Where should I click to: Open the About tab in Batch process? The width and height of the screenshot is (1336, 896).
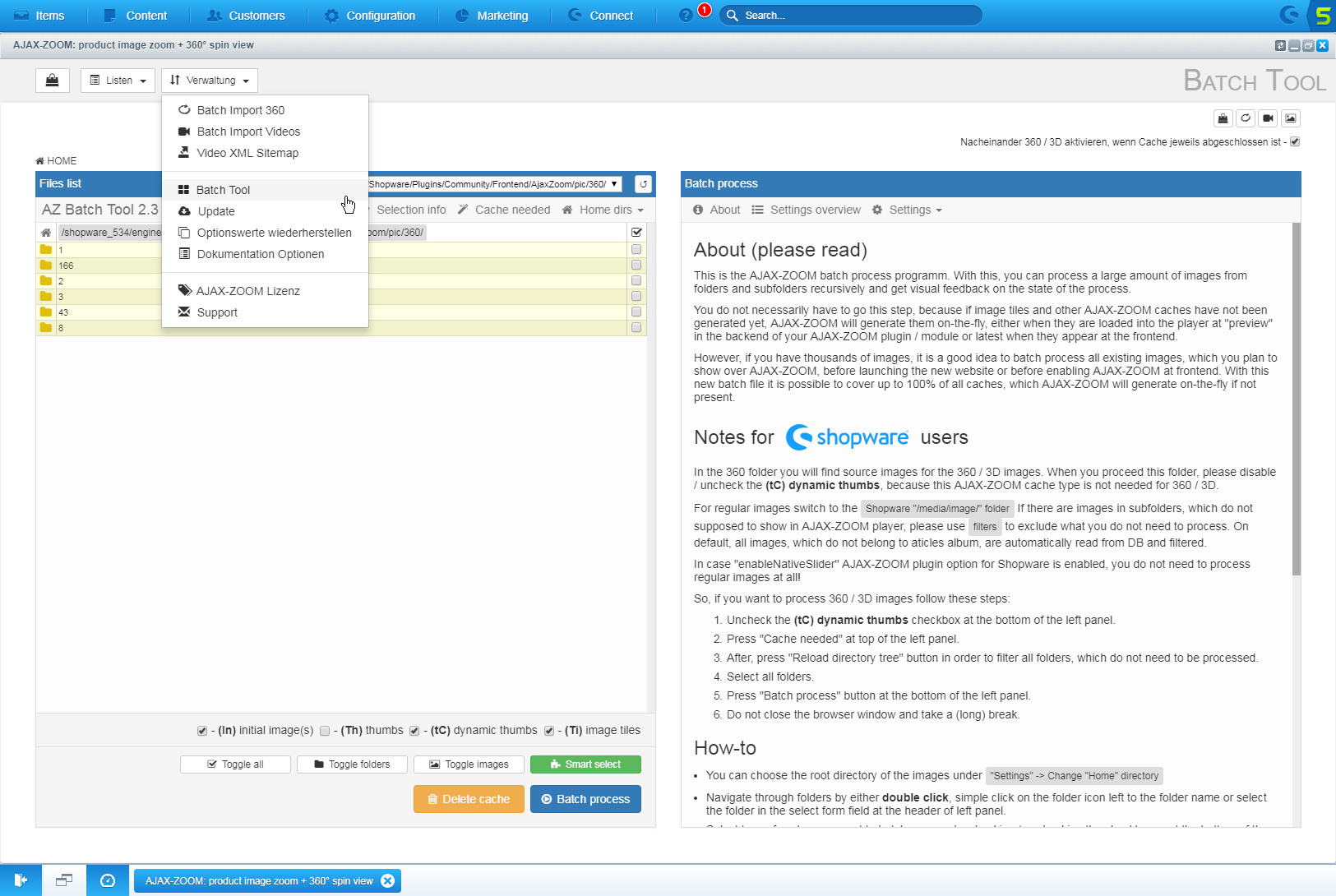(716, 210)
